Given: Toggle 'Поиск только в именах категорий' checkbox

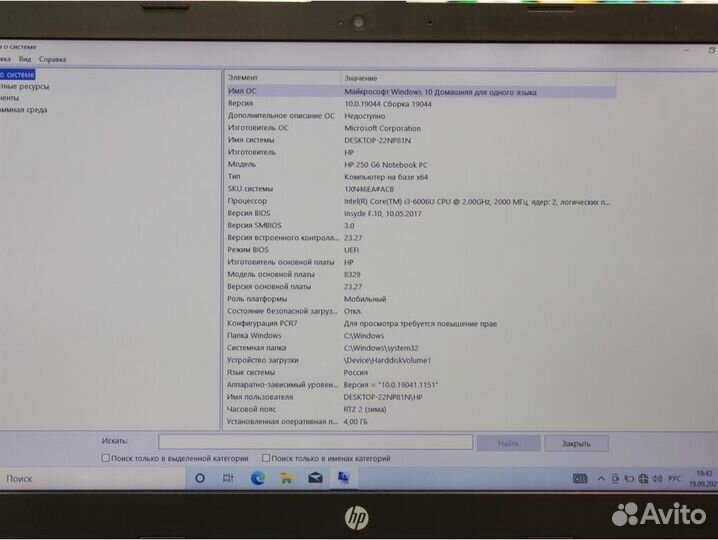Looking at the screenshot, I should 266,458.
